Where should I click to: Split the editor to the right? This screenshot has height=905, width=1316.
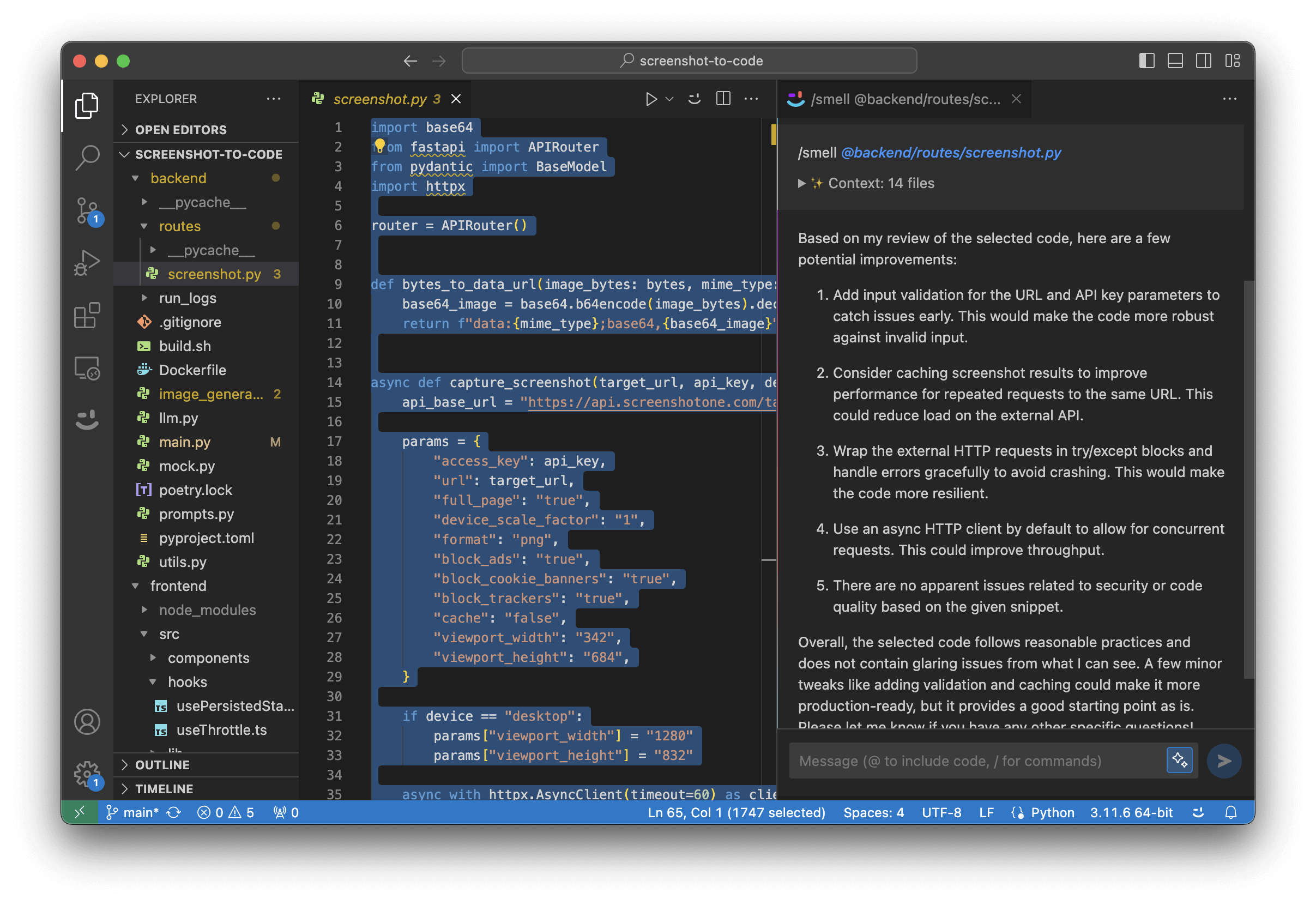click(723, 99)
